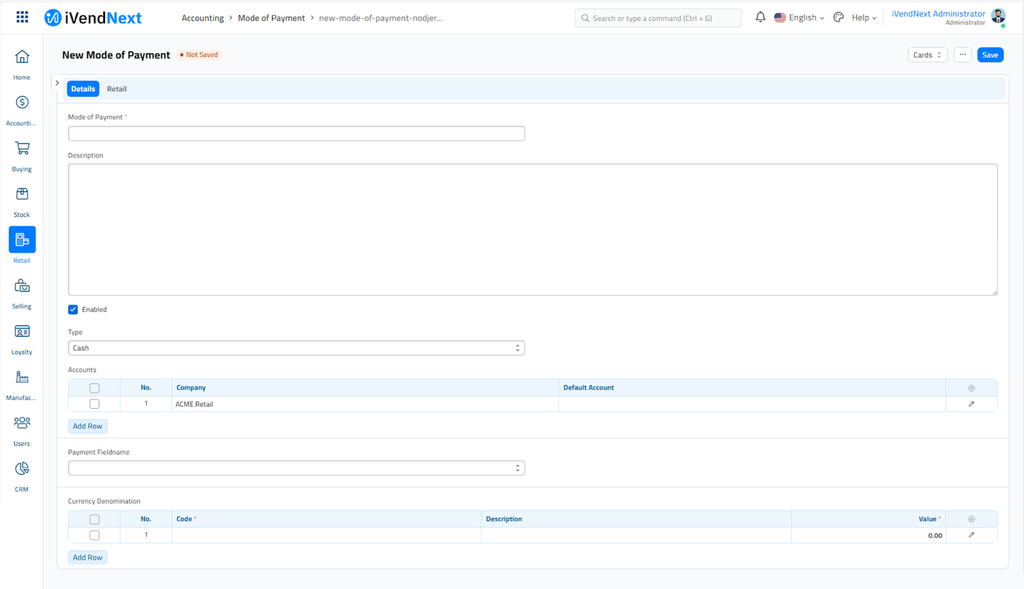Uncheck the Enabled checkbox
The width and height of the screenshot is (1024, 589).
tap(73, 310)
